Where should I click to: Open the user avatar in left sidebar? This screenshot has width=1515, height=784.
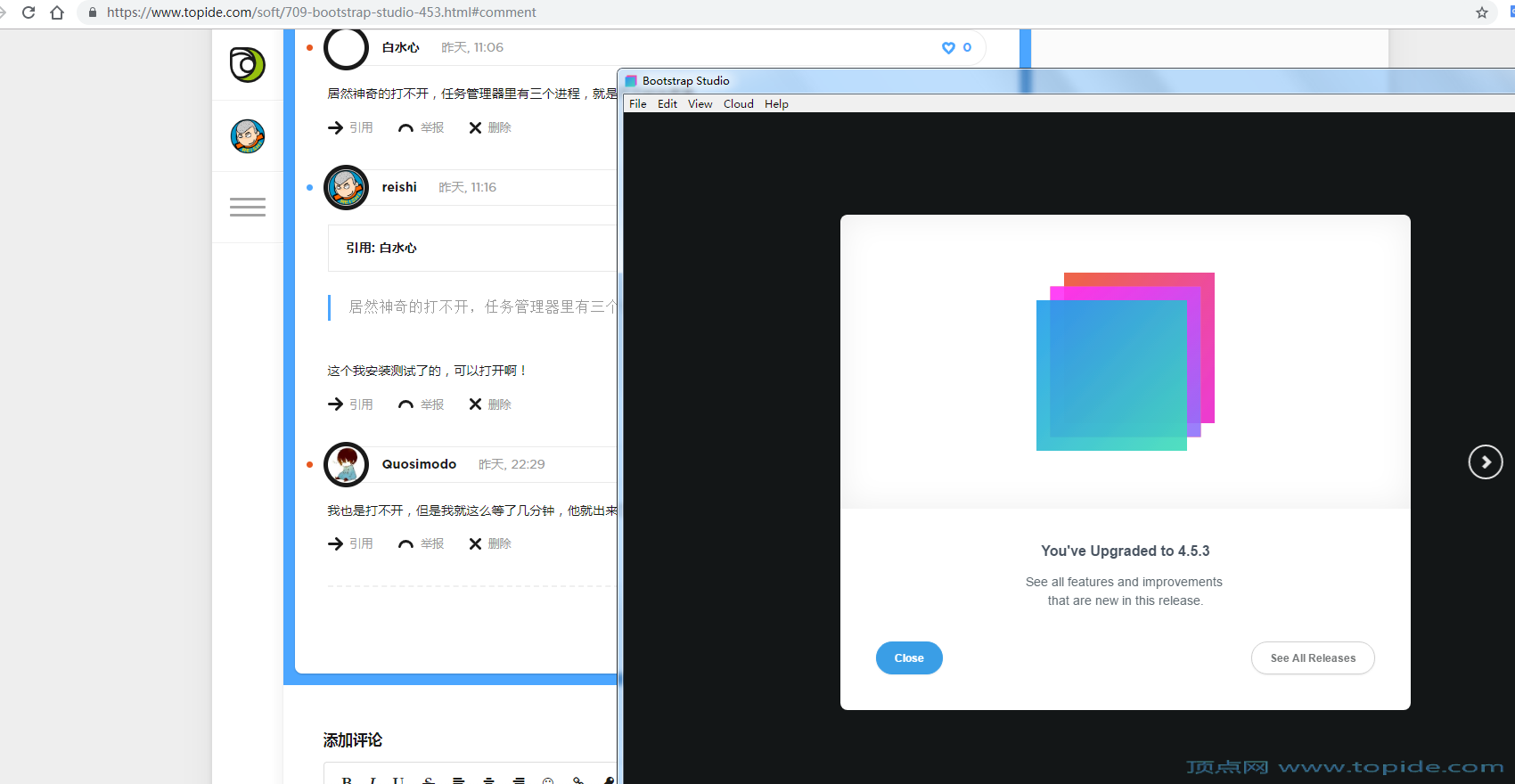coord(248,136)
